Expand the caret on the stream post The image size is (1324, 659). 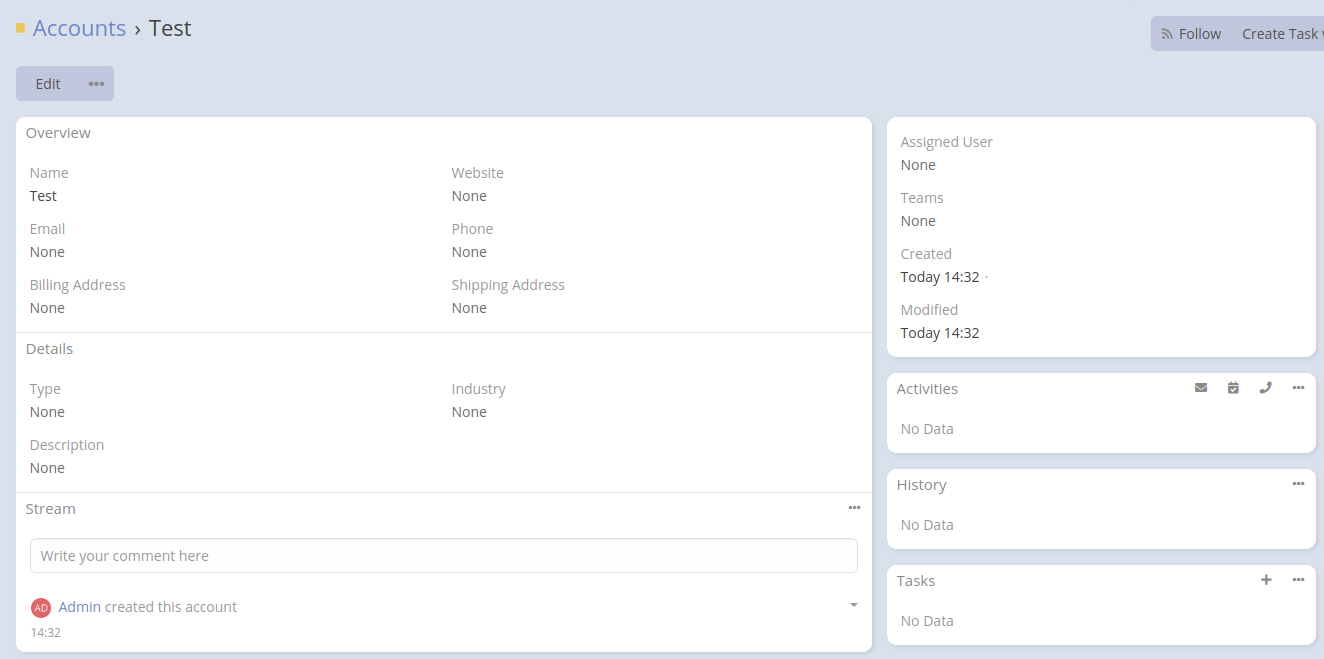click(x=853, y=605)
